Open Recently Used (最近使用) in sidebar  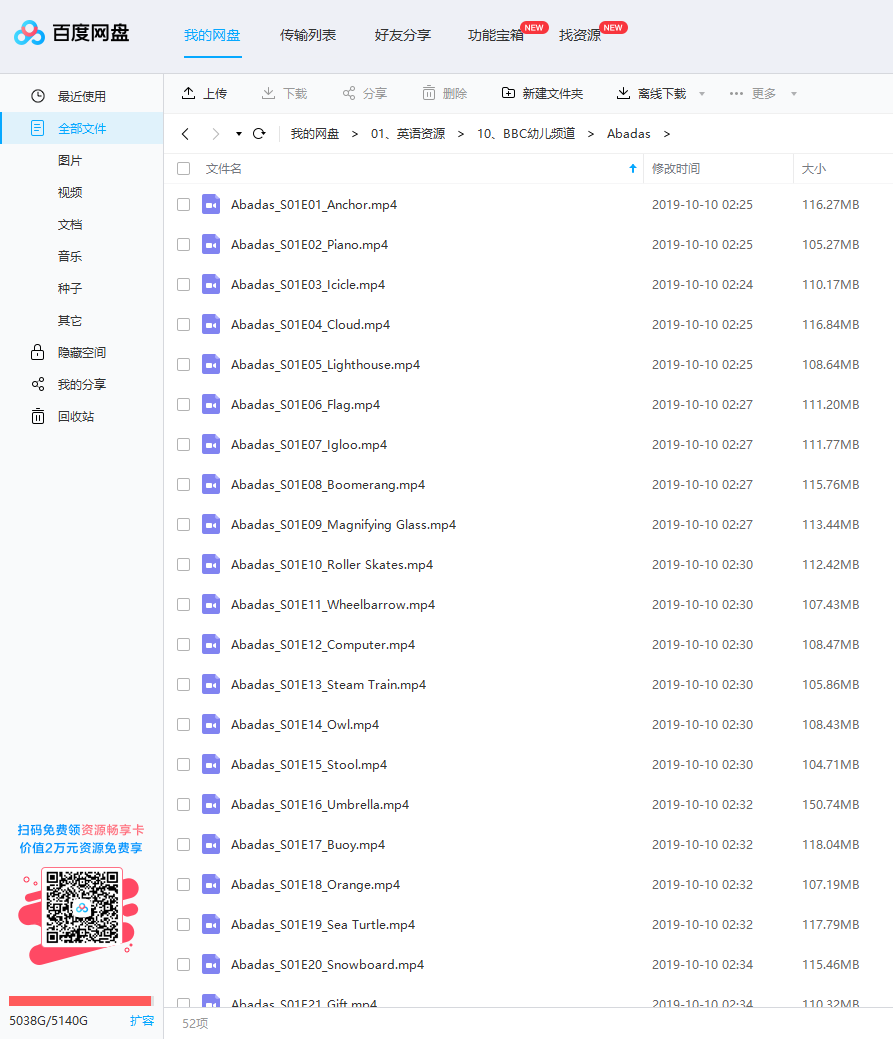click(81, 96)
